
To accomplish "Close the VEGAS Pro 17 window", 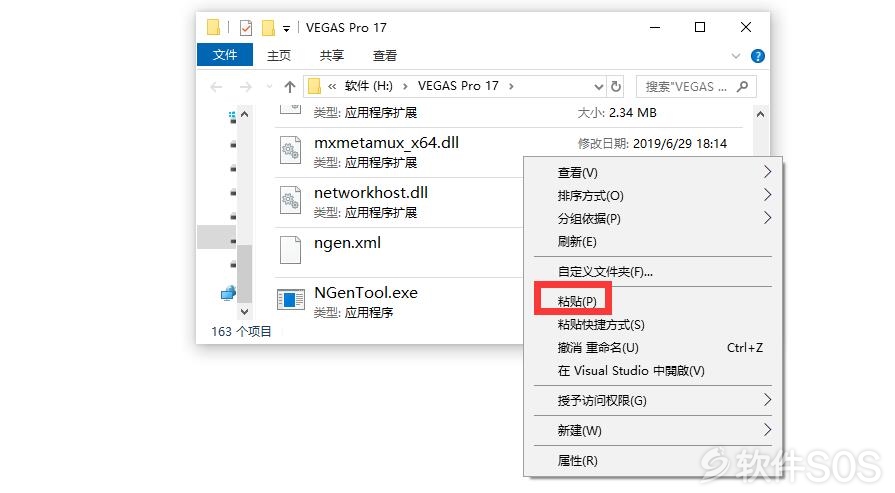I will (x=745, y=27).
